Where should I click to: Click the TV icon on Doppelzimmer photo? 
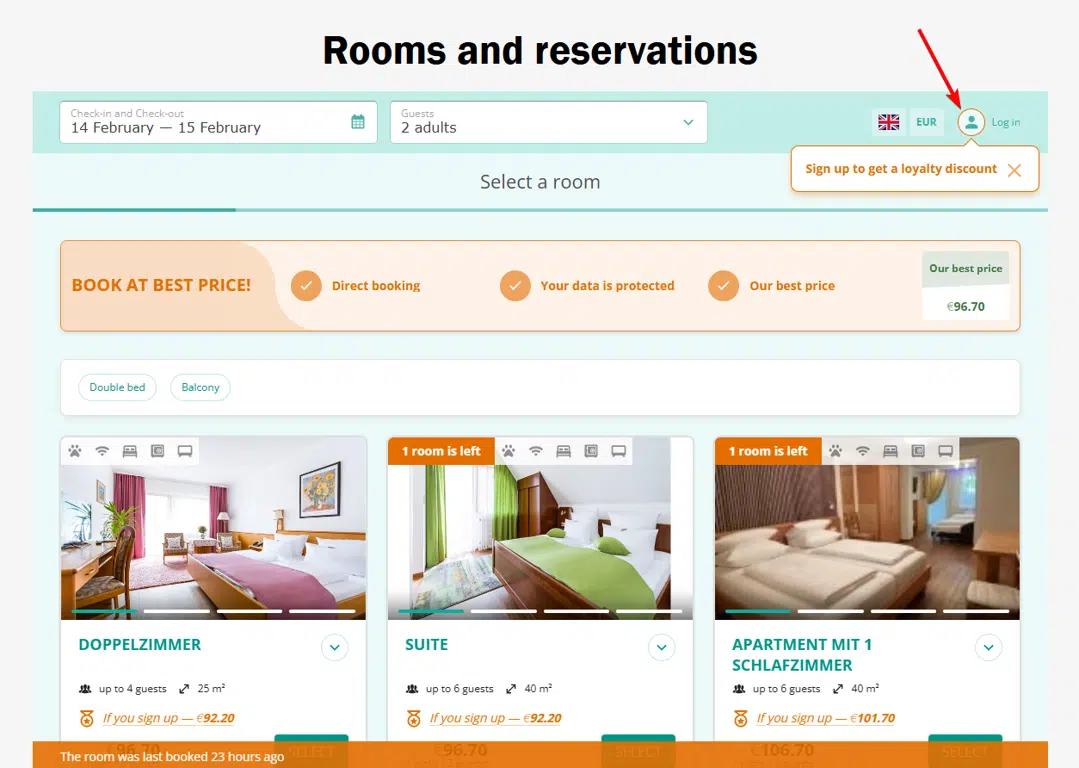click(x=185, y=451)
